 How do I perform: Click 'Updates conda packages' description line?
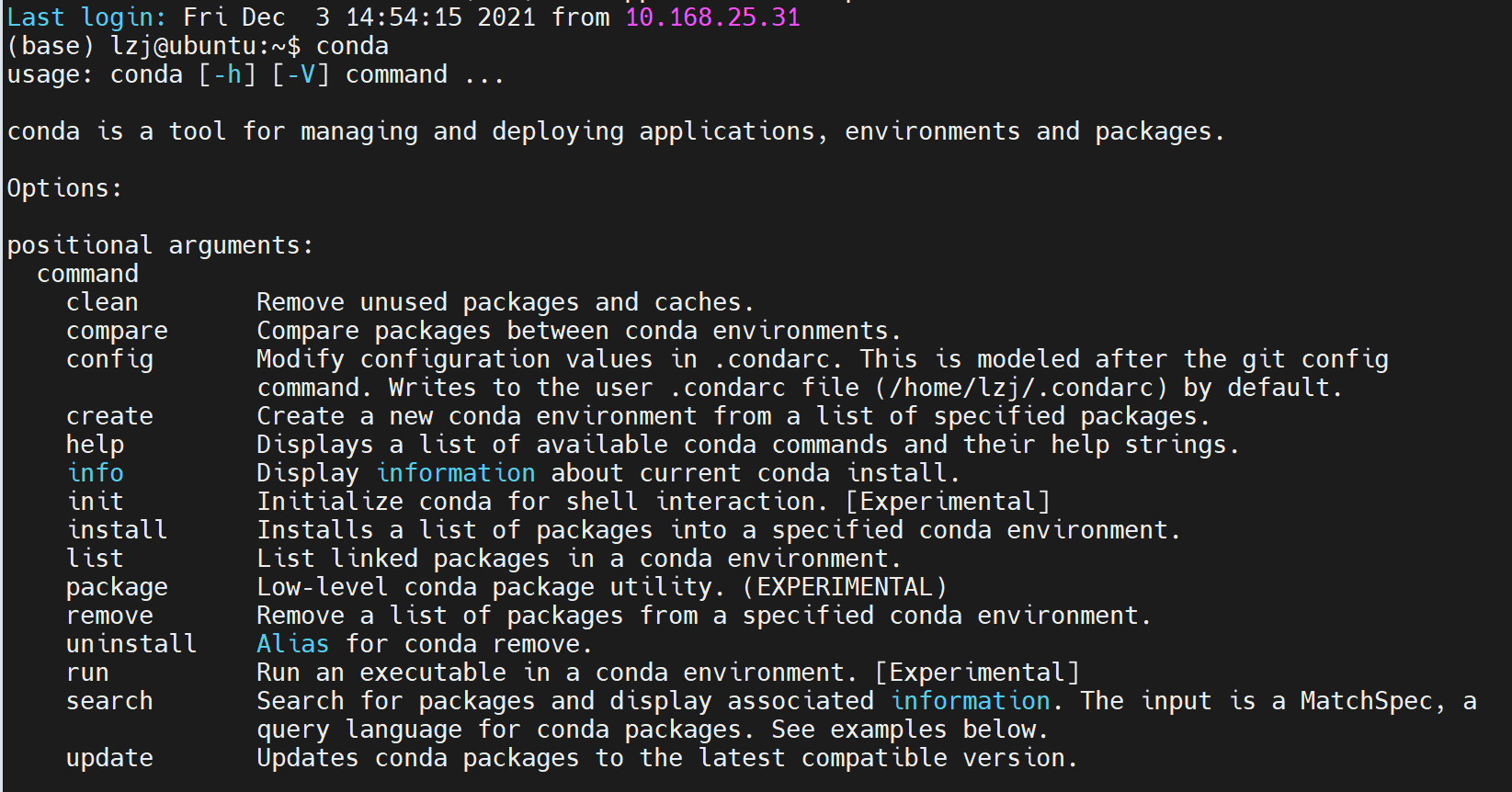pyautogui.click(x=667, y=758)
